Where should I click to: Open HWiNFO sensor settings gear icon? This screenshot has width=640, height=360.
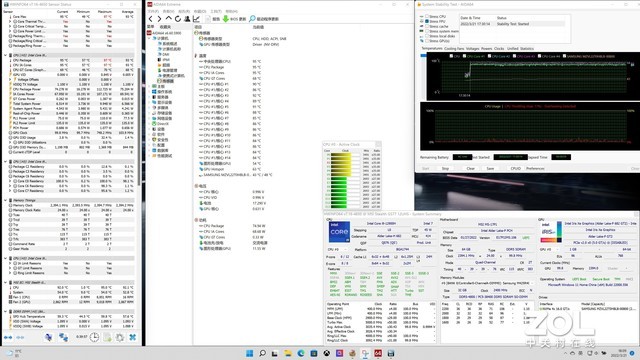tap(120, 337)
